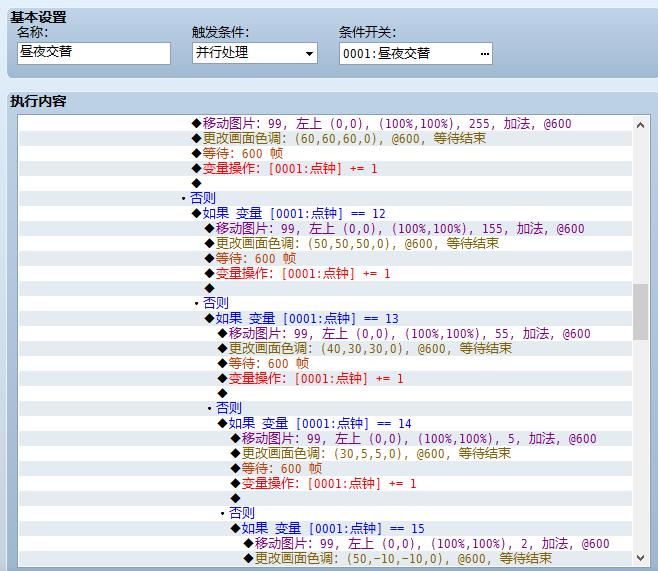This screenshot has height=571, width=658.
Task: Select 移动图片 99 line with opacity 5
Action: click(326, 438)
